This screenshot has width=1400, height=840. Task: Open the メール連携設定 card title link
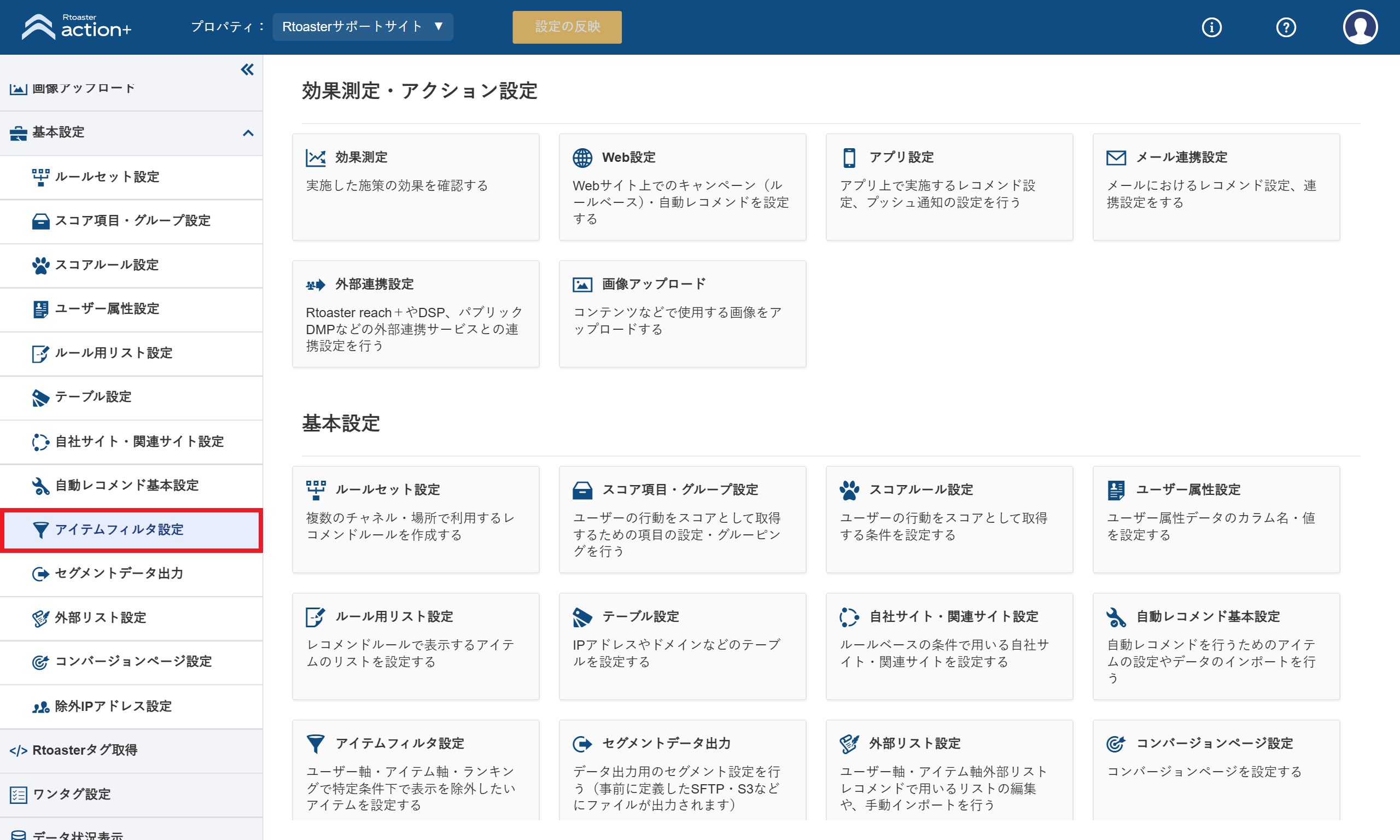[x=1182, y=157]
